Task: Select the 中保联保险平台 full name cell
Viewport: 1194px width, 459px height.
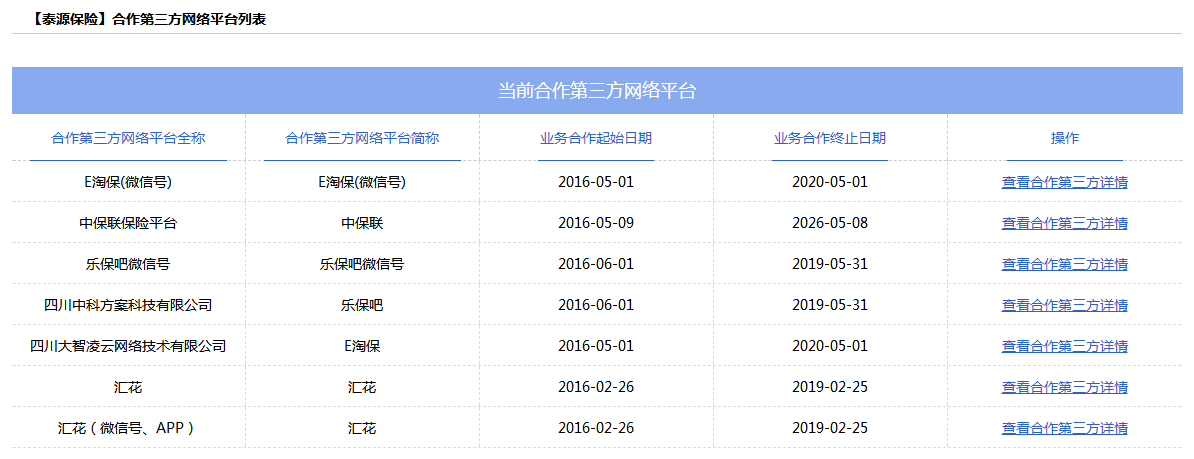Action: [x=128, y=223]
